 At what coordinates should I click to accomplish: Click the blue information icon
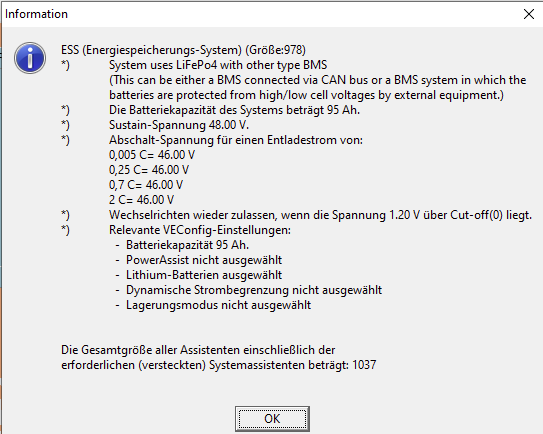coord(30,58)
